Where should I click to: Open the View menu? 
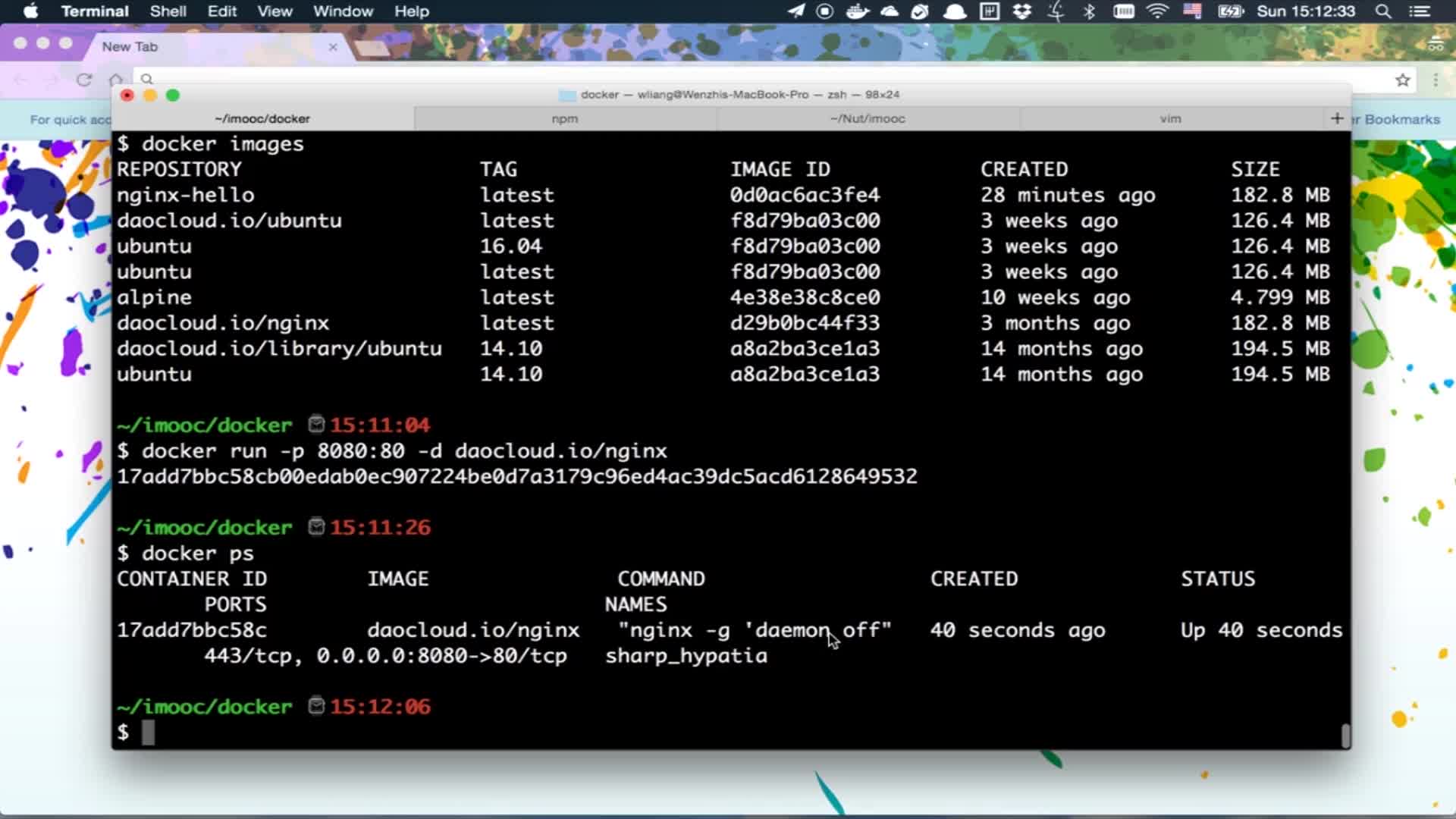(274, 11)
